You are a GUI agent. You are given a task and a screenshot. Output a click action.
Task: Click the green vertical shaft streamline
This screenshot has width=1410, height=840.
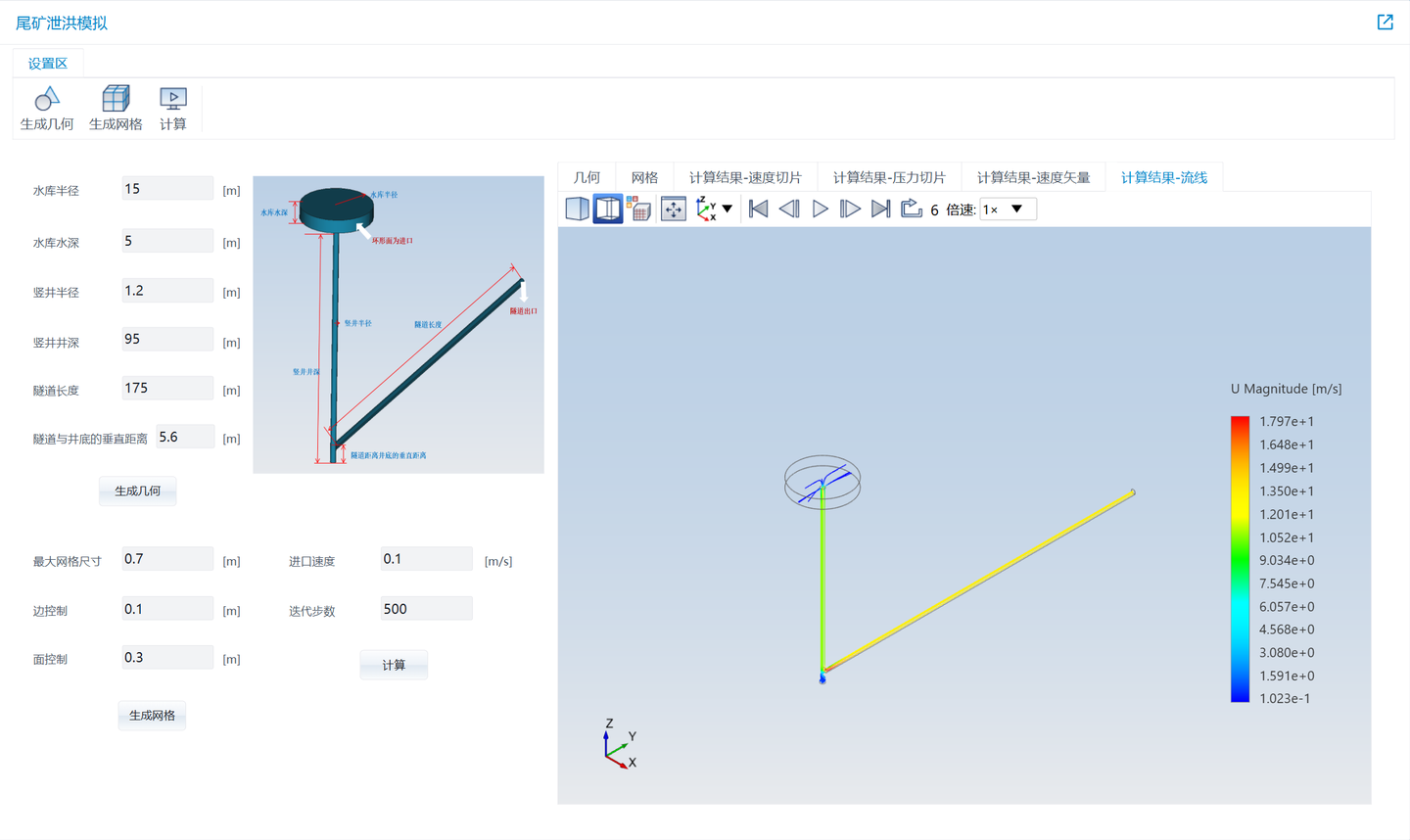(822, 578)
